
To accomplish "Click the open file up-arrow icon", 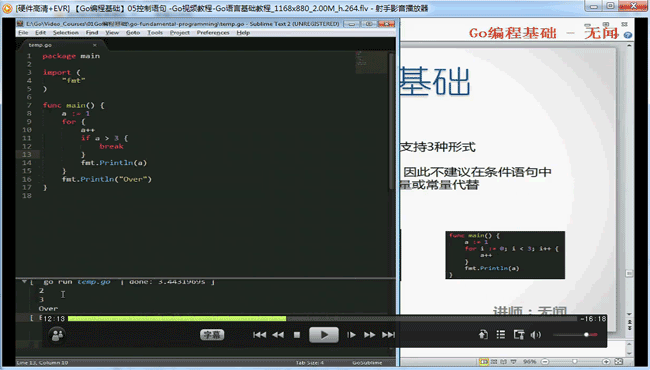I will pos(483,334).
